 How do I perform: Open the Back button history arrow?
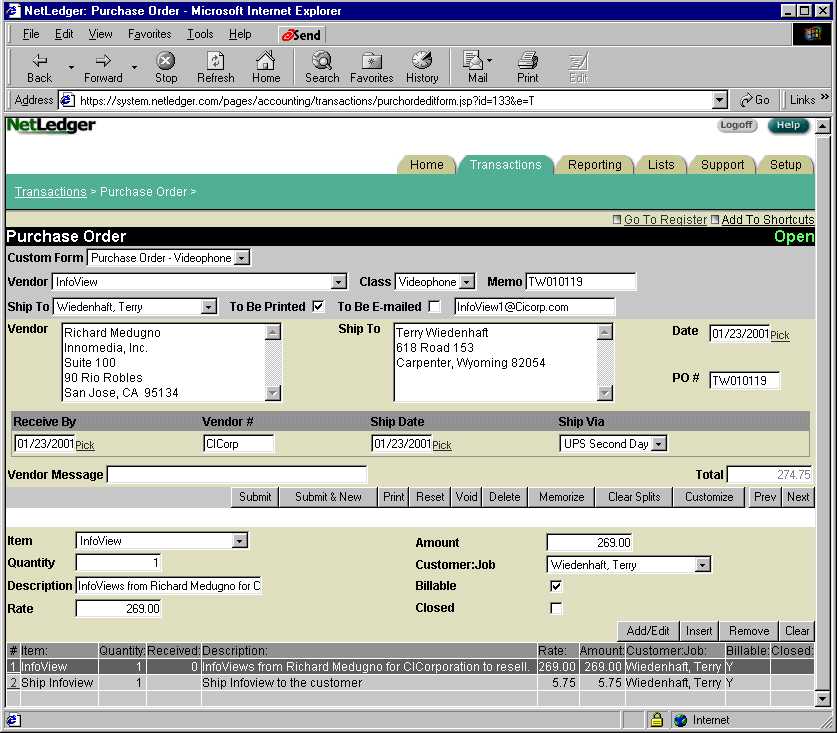coord(71,67)
